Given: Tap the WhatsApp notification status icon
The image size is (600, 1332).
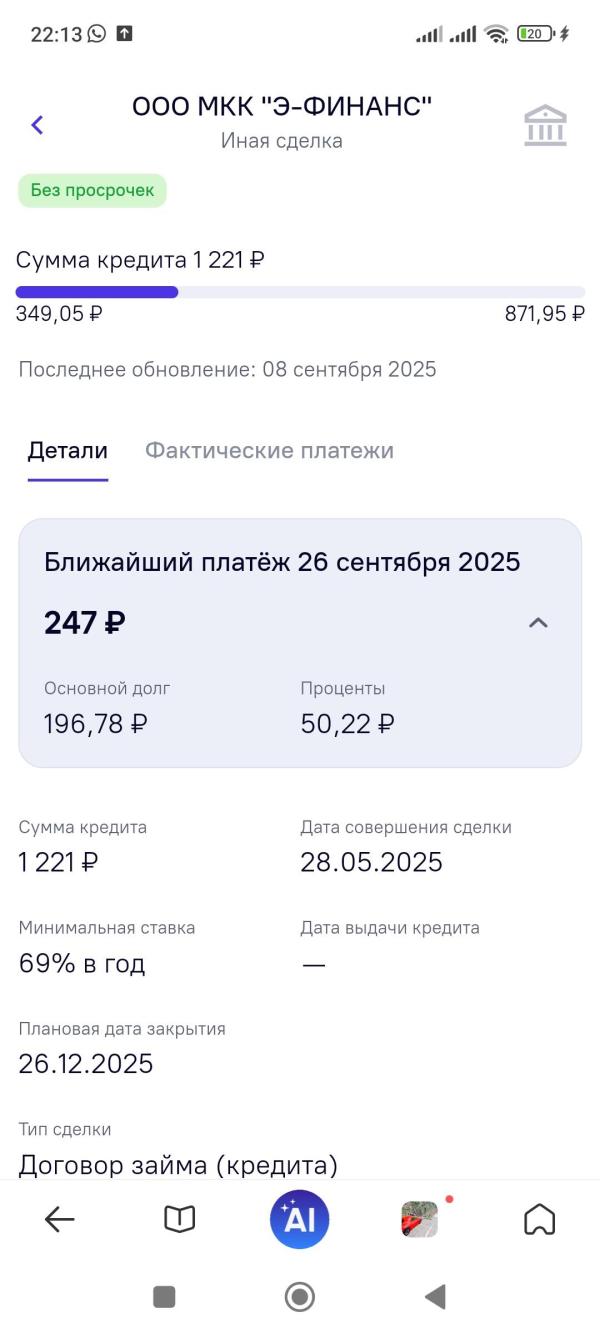Looking at the screenshot, I should coord(96,34).
